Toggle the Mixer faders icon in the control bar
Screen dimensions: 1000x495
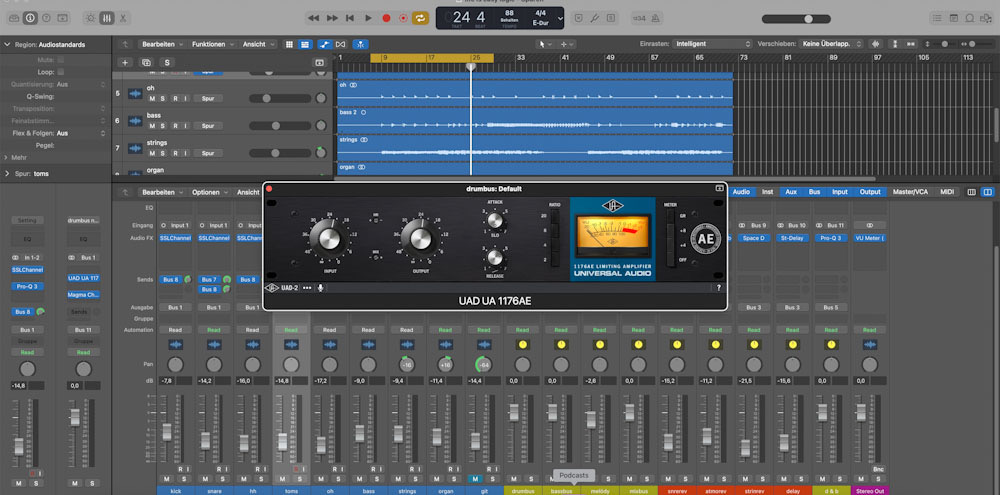tap(107, 18)
